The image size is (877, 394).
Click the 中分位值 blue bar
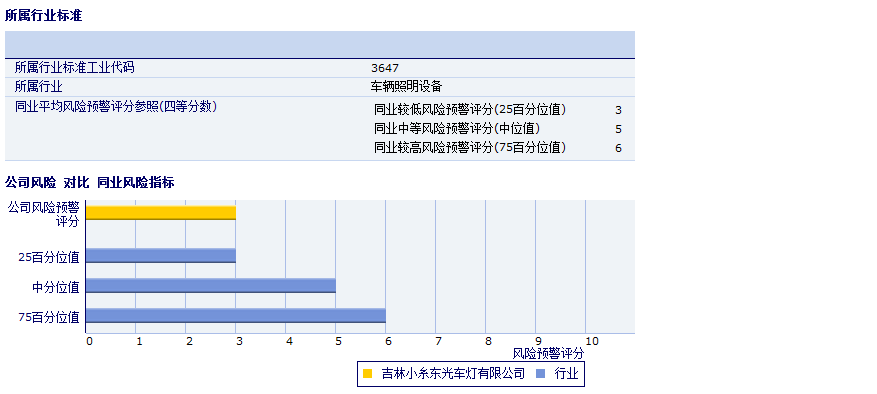[211, 285]
